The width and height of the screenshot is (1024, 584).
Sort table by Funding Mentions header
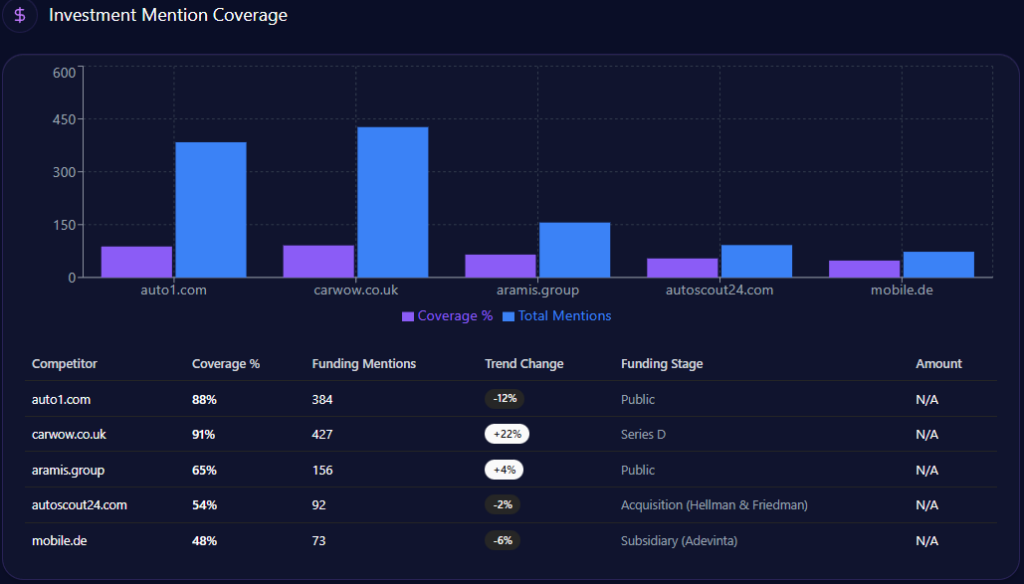[364, 364]
